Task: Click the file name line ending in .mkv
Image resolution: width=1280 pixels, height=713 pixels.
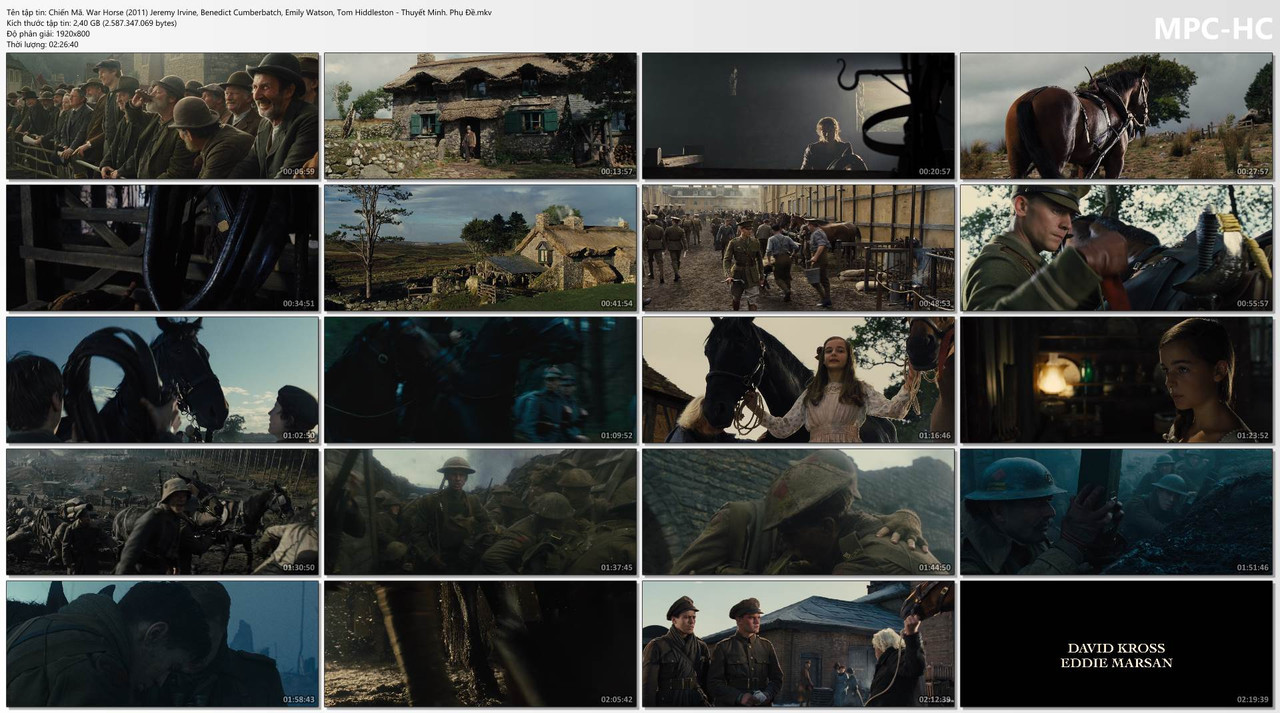Action: pyautogui.click(x=249, y=12)
